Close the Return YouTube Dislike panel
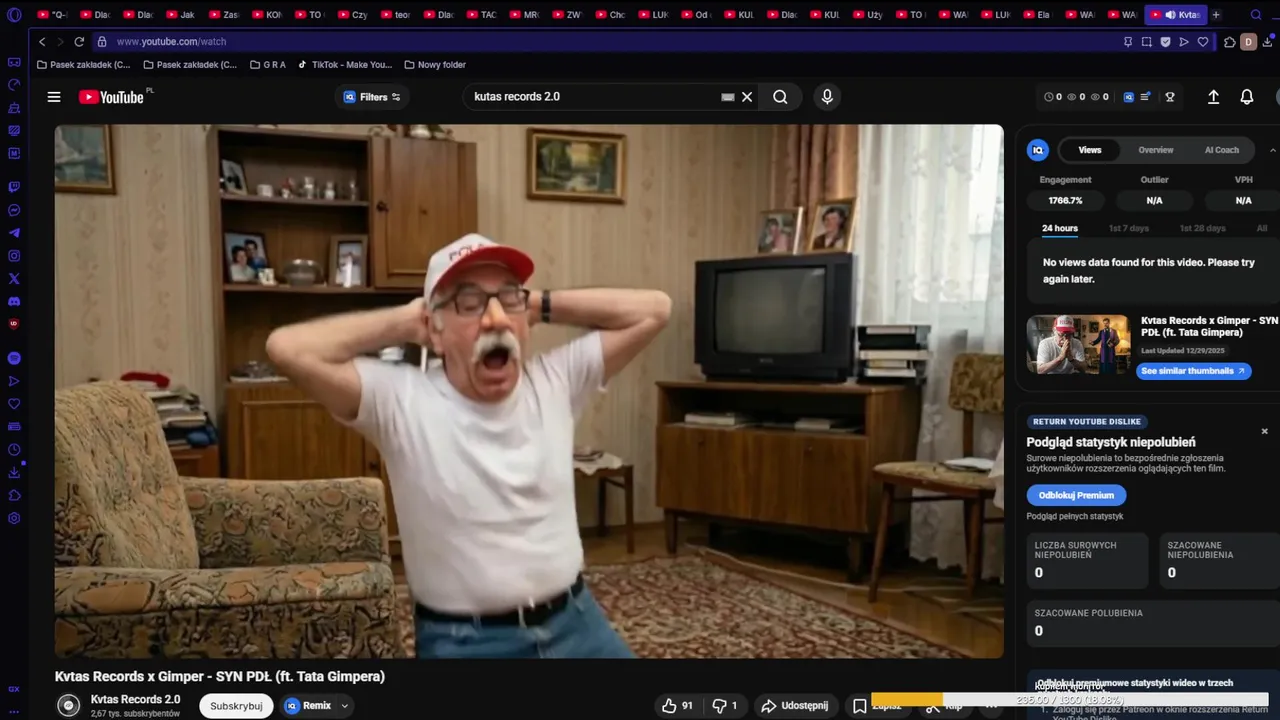The image size is (1280, 720). (x=1264, y=431)
